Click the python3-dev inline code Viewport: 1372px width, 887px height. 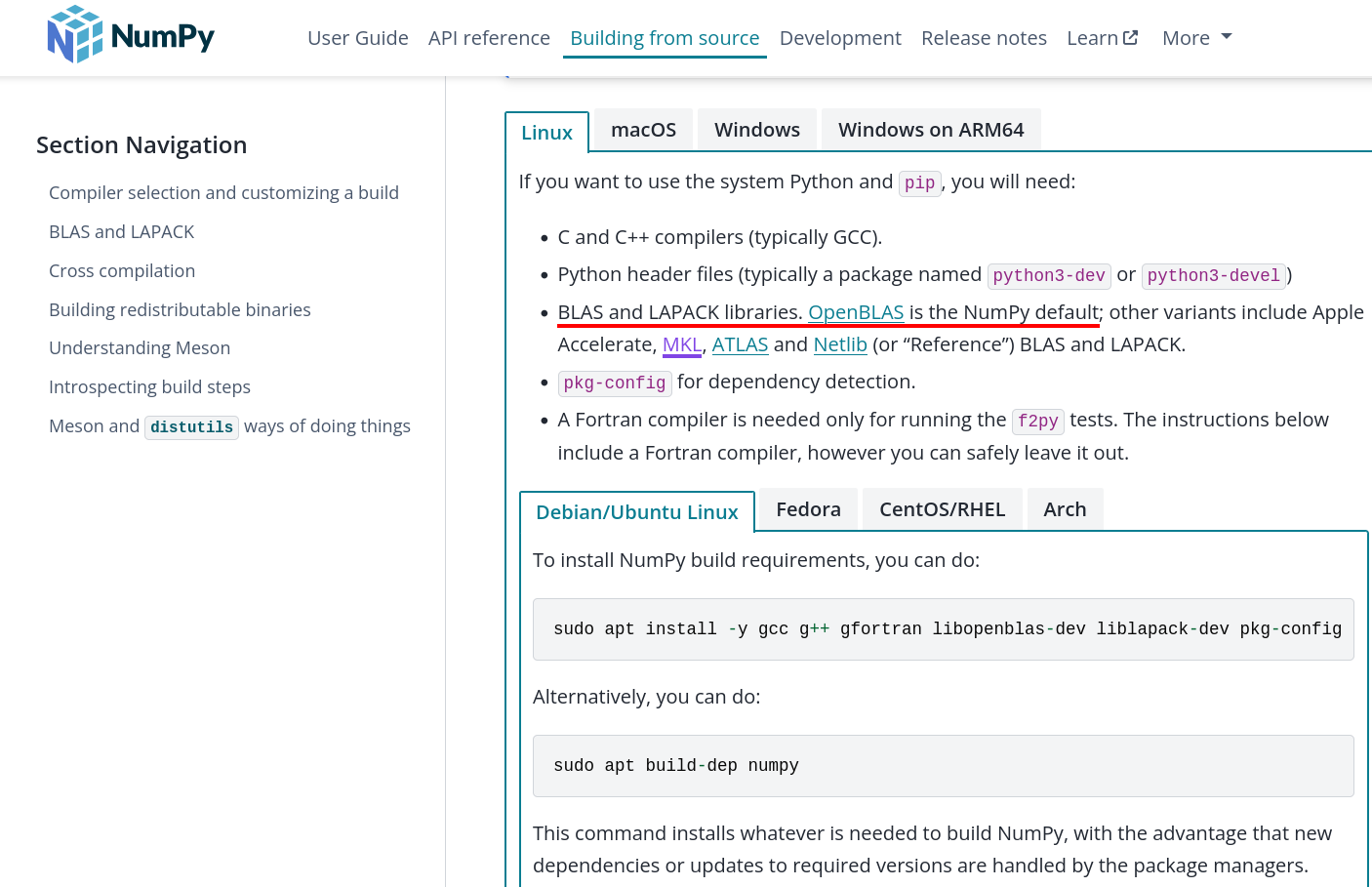click(1049, 276)
